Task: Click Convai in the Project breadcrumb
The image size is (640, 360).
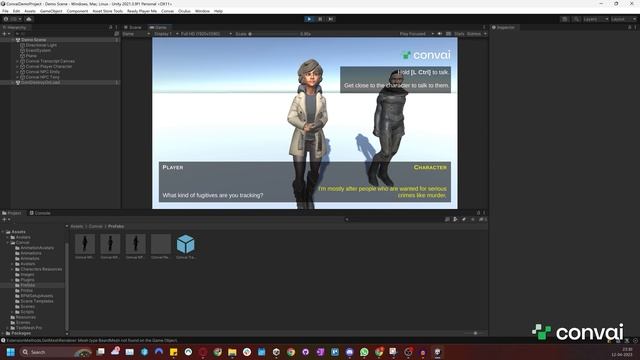Action: (x=96, y=226)
